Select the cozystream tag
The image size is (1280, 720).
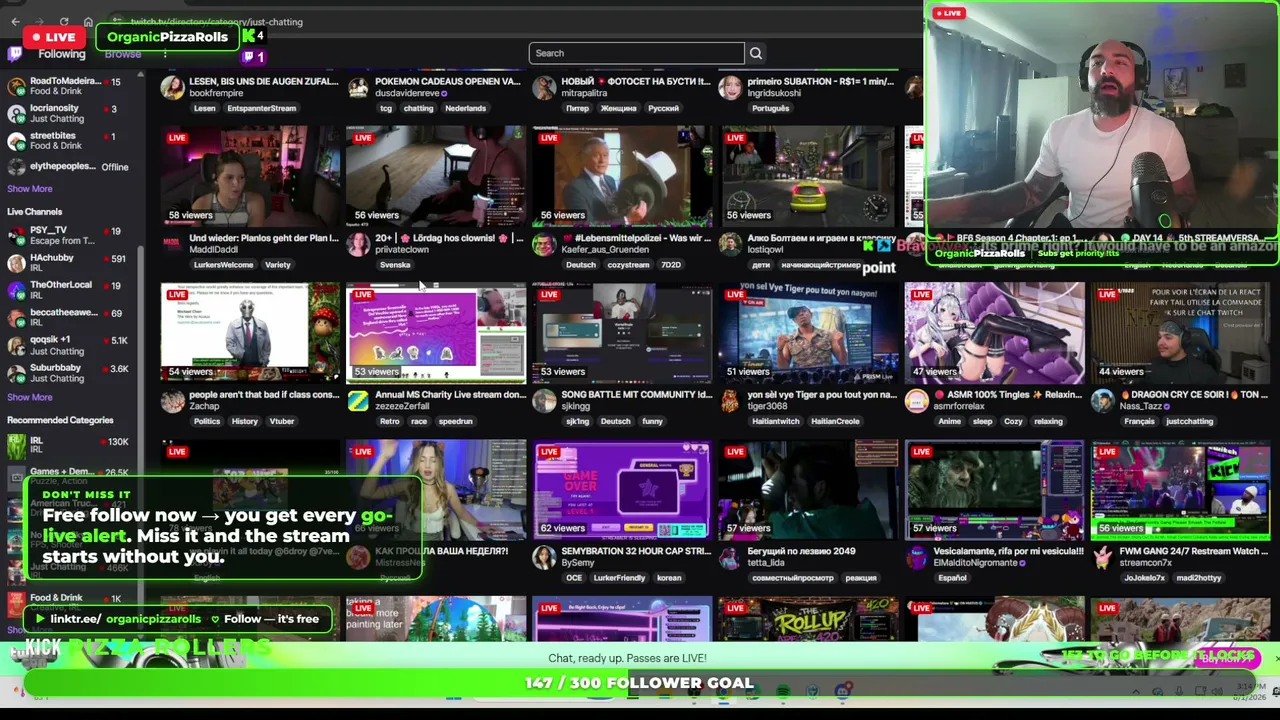pos(629,265)
